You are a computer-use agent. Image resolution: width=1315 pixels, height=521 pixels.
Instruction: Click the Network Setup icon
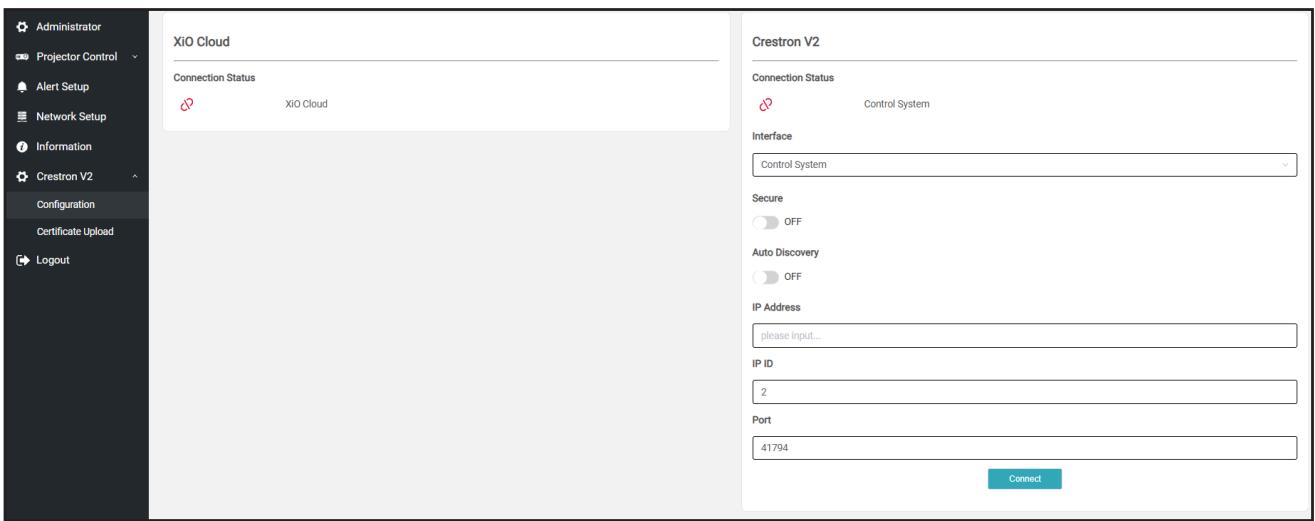20,116
